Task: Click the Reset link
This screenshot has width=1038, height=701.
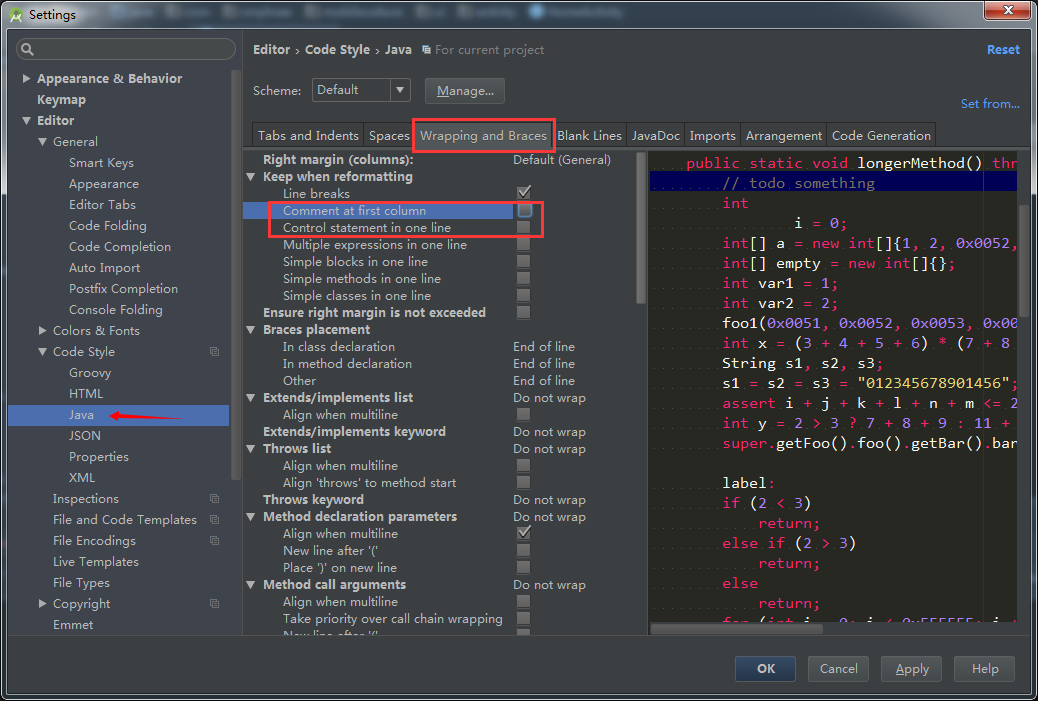Action: coord(1002,50)
